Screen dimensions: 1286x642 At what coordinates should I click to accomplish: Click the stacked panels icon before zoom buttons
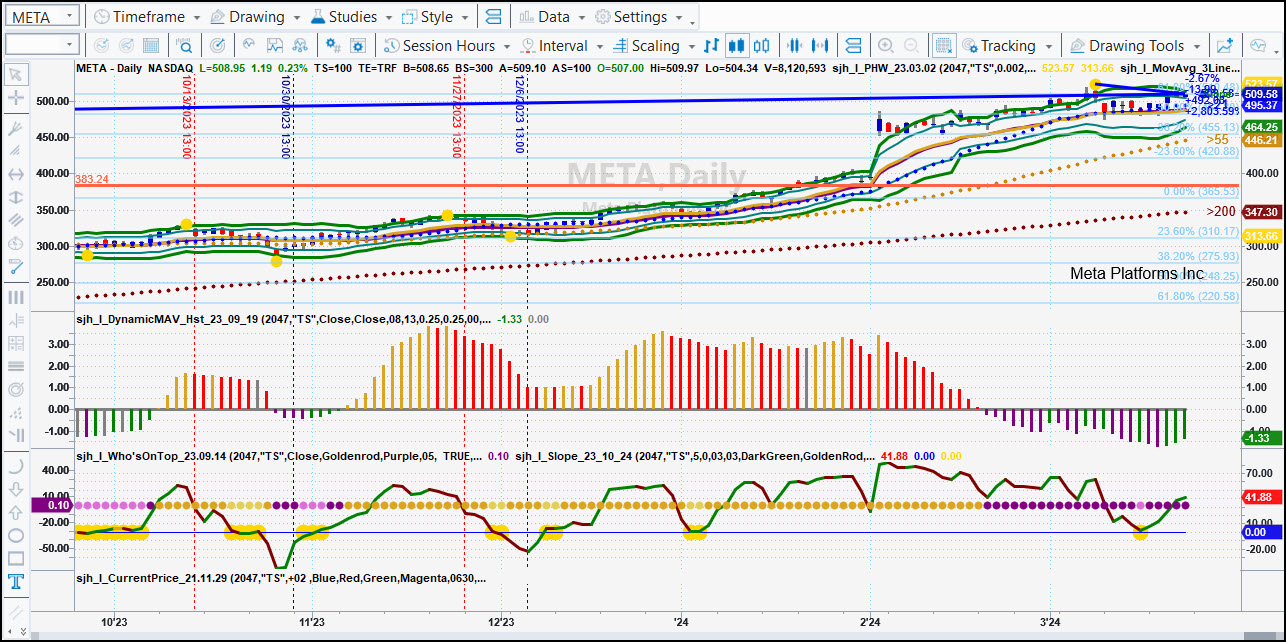[853, 45]
